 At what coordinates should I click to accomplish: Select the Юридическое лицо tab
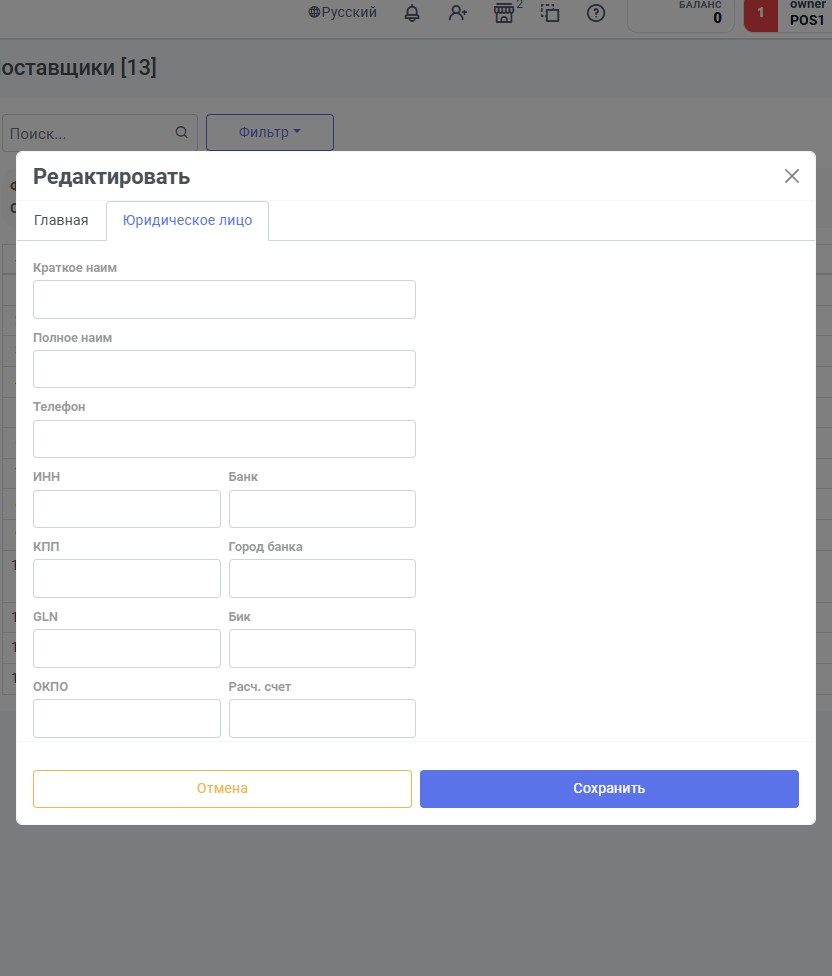(x=187, y=220)
